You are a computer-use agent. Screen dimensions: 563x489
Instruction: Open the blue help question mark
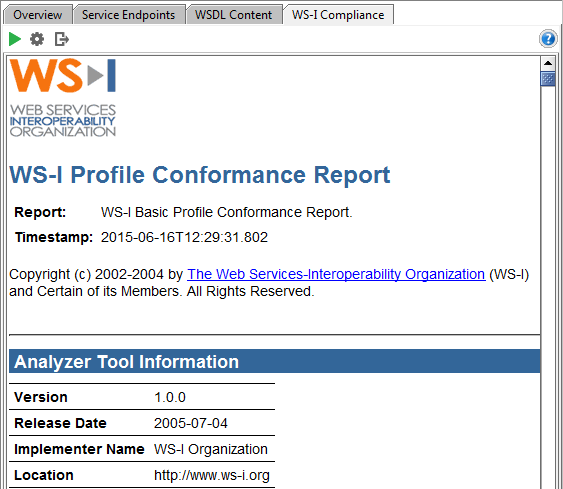click(548, 38)
